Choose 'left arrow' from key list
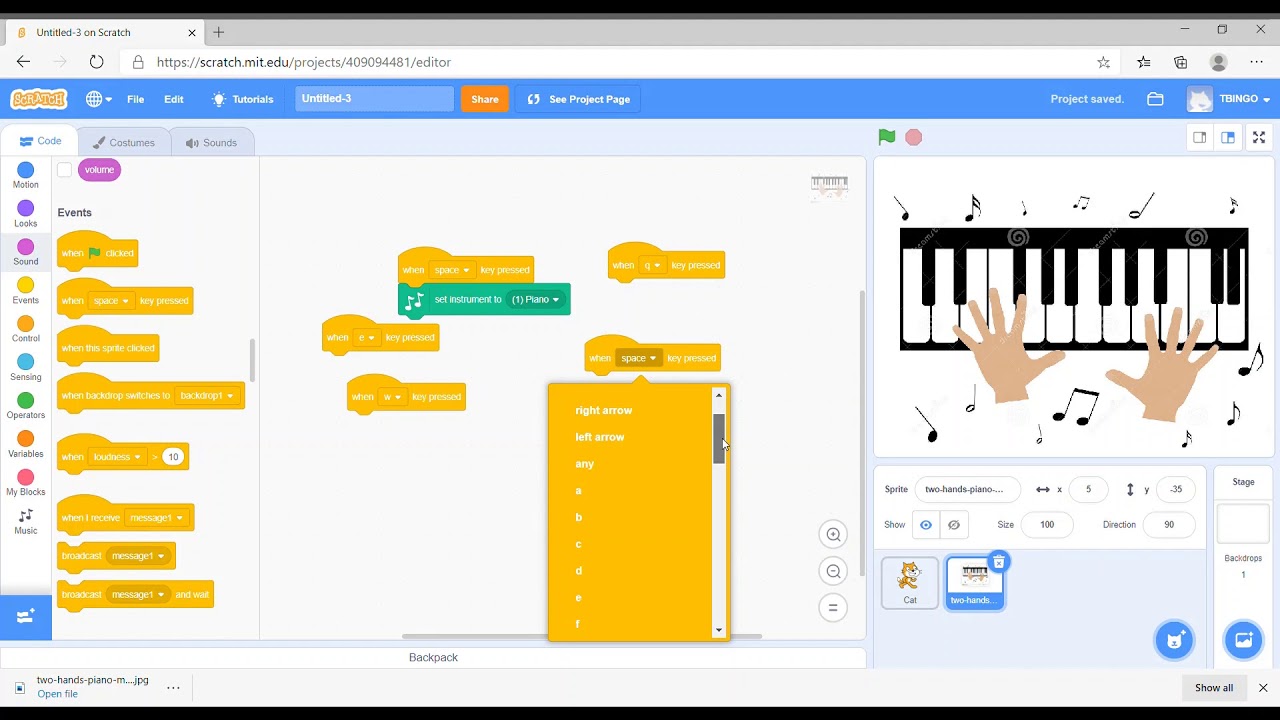The image size is (1280, 720). click(x=600, y=437)
